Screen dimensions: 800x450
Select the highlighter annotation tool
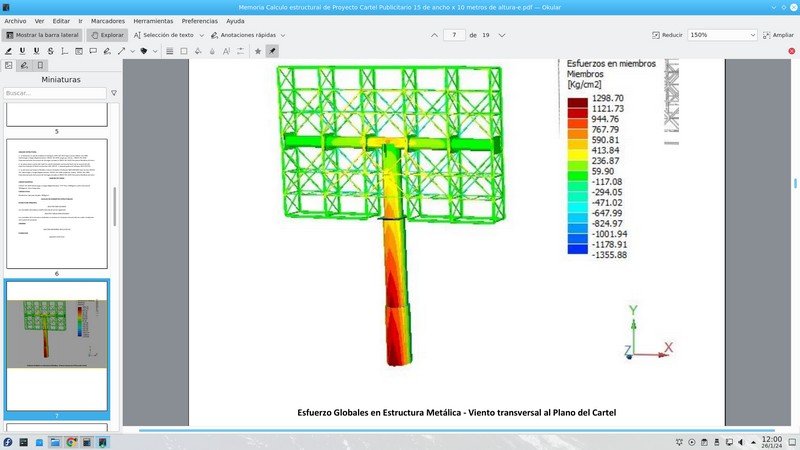8,51
